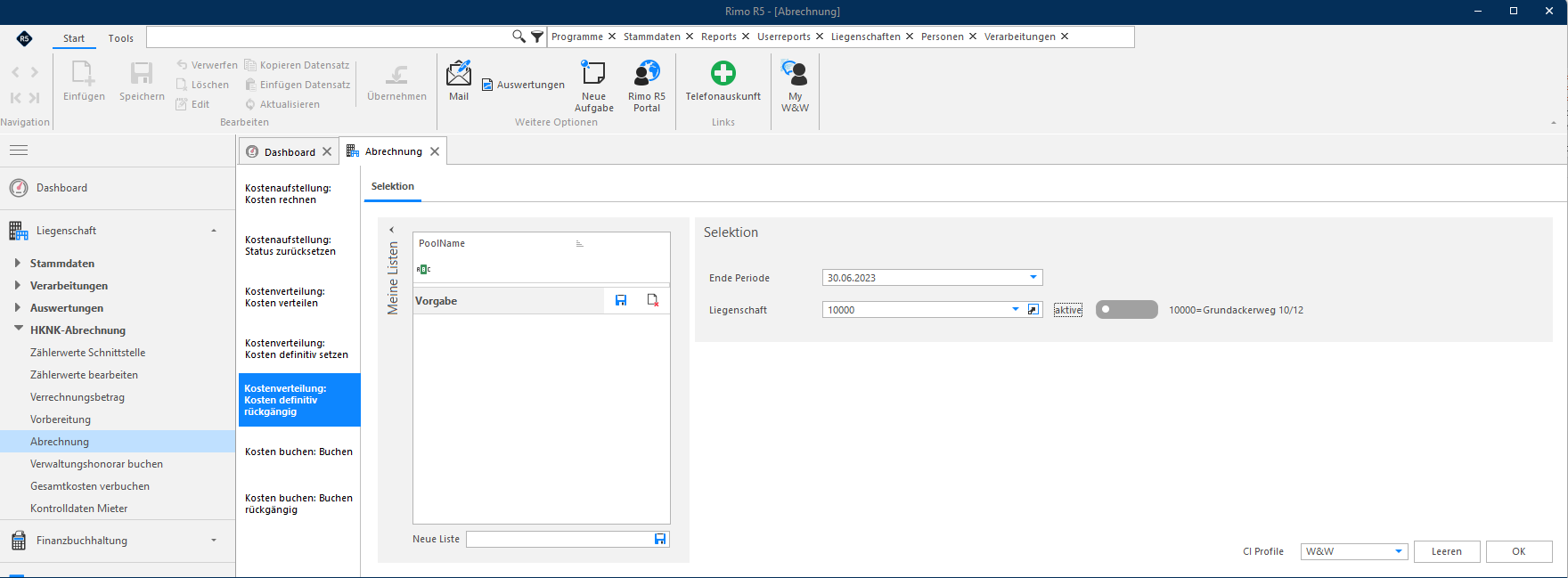Open the Ende Periode date dropdown
This screenshot has height=578, width=1568.
click(x=1033, y=278)
